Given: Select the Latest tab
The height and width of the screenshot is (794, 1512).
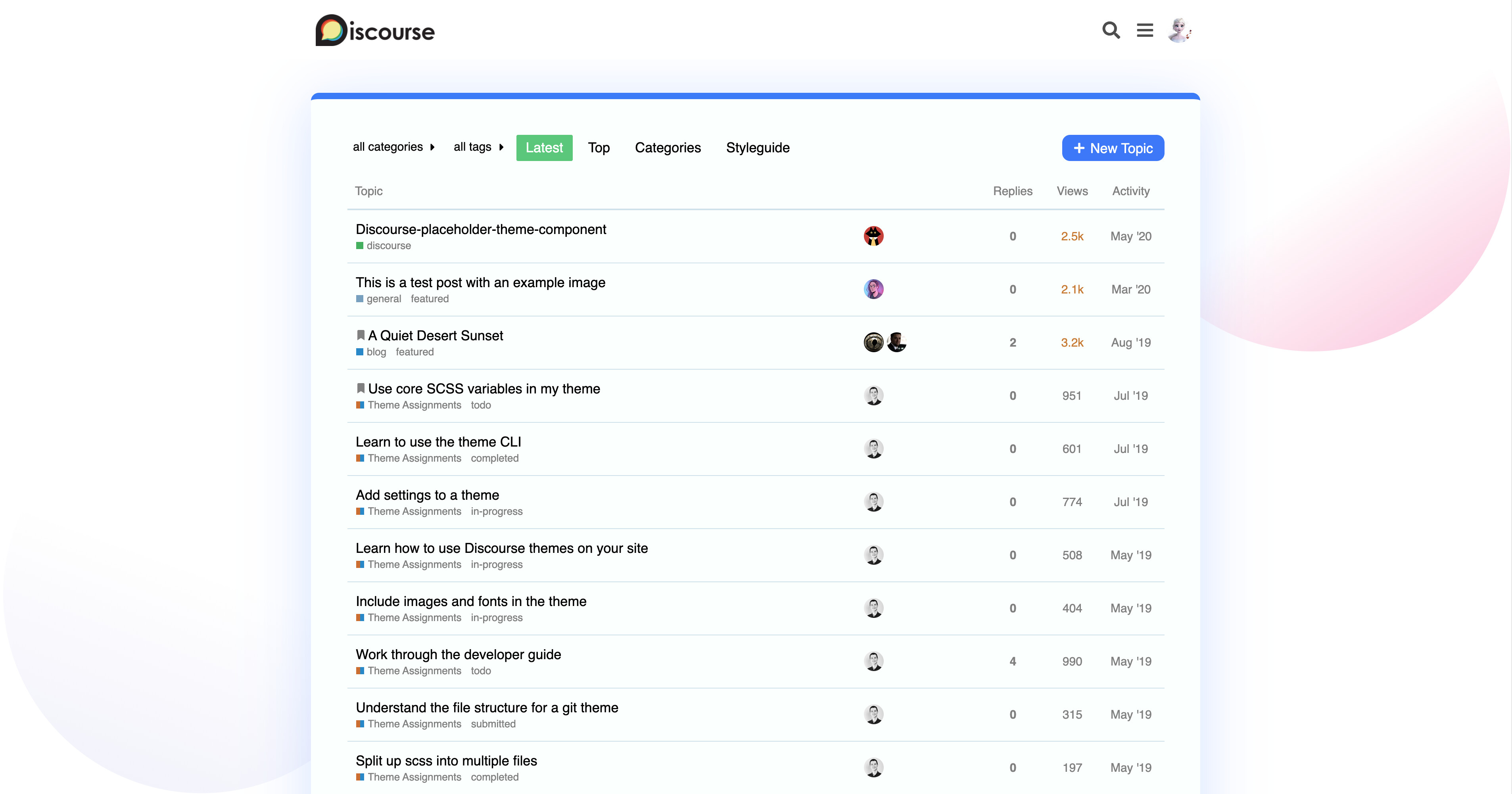Looking at the screenshot, I should click(544, 148).
